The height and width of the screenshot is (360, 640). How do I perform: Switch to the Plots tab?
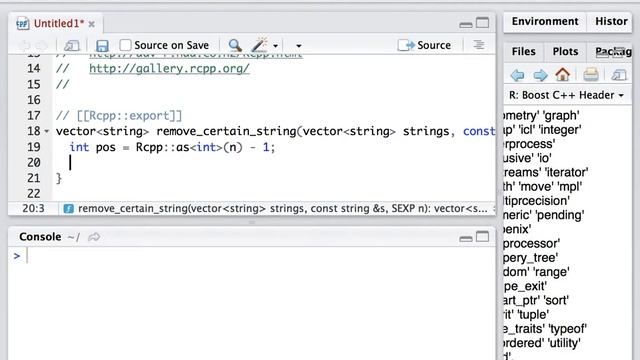[565, 51]
